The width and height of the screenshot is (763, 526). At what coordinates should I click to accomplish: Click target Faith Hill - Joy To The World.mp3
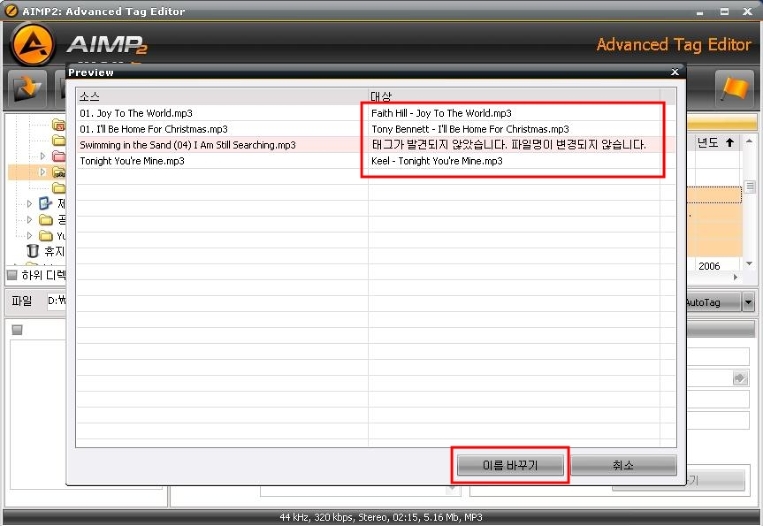[x=441, y=113]
